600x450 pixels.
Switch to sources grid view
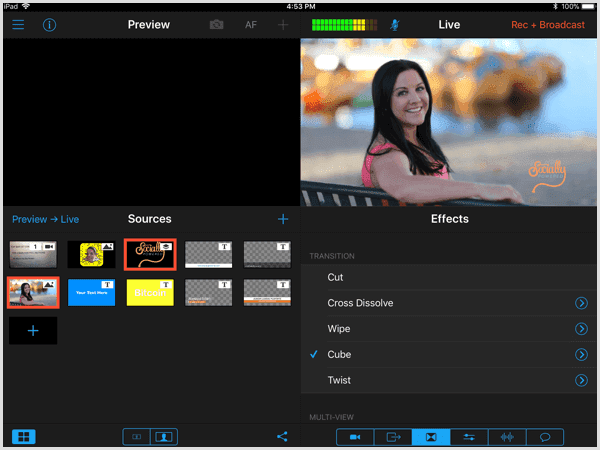pos(24,437)
